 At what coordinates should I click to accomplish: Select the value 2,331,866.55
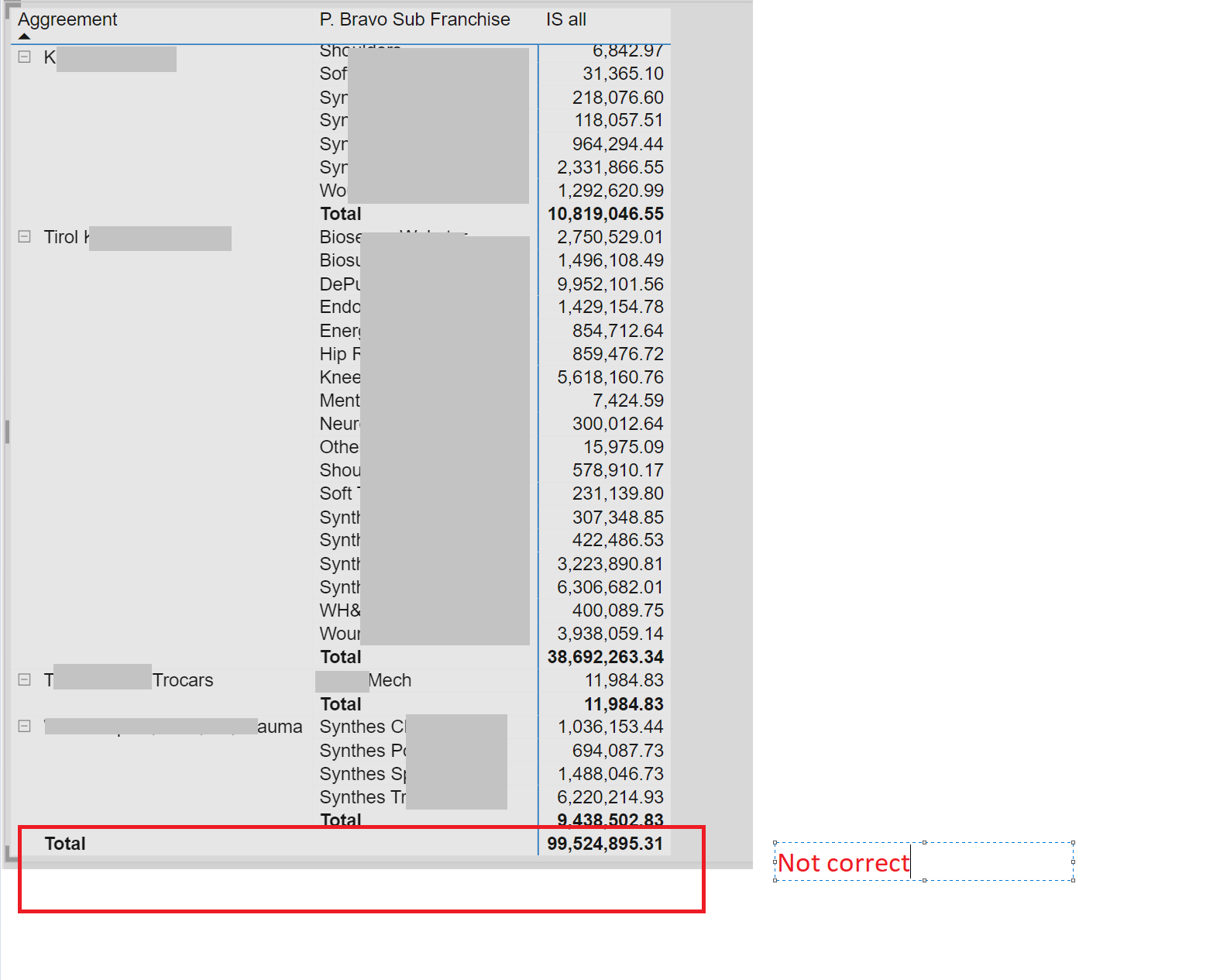pos(610,167)
